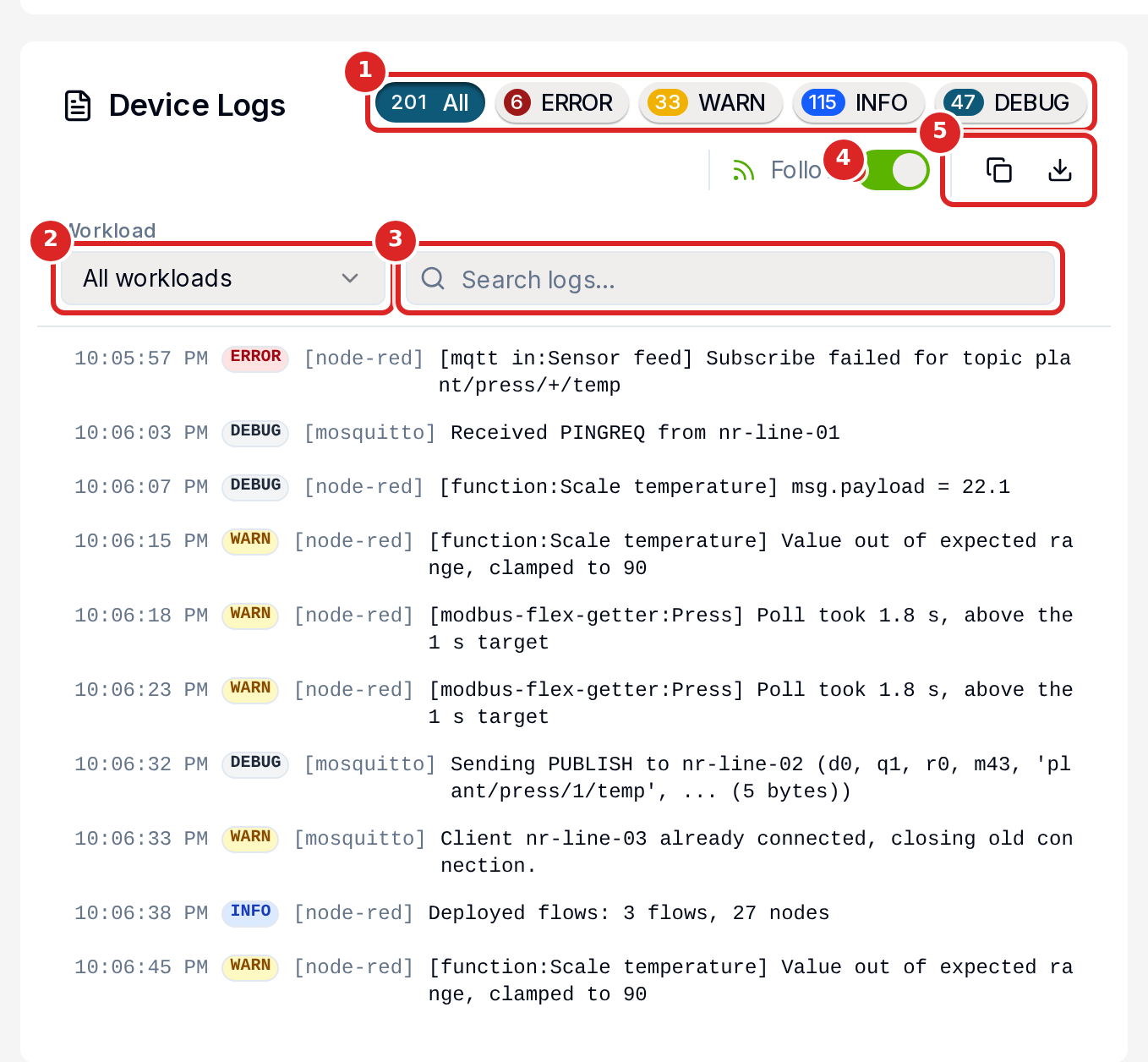Click the Device Logs document icon
This screenshot has width=1148, height=1062.
pyautogui.click(x=78, y=106)
